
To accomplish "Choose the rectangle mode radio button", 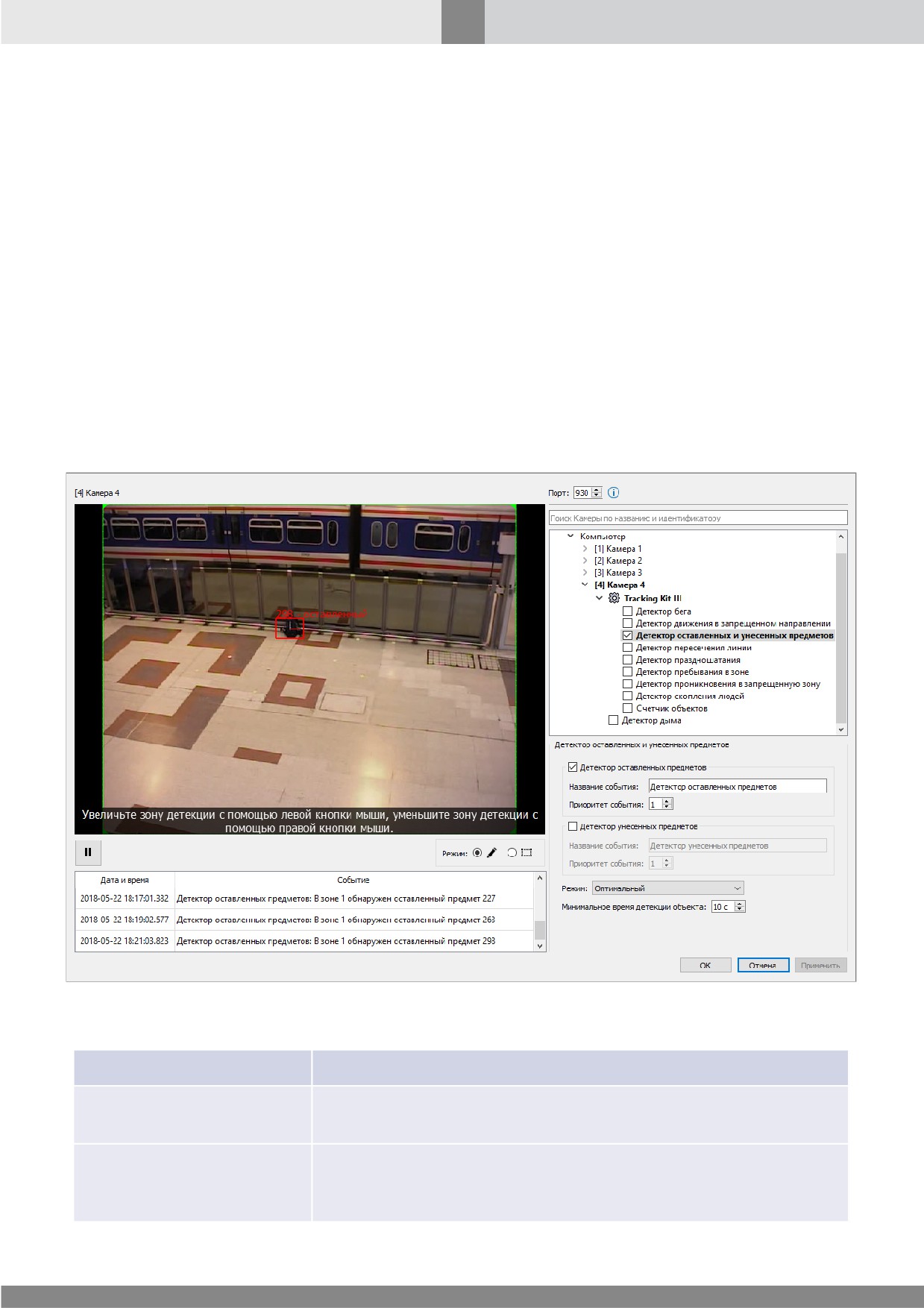I will pos(512,853).
